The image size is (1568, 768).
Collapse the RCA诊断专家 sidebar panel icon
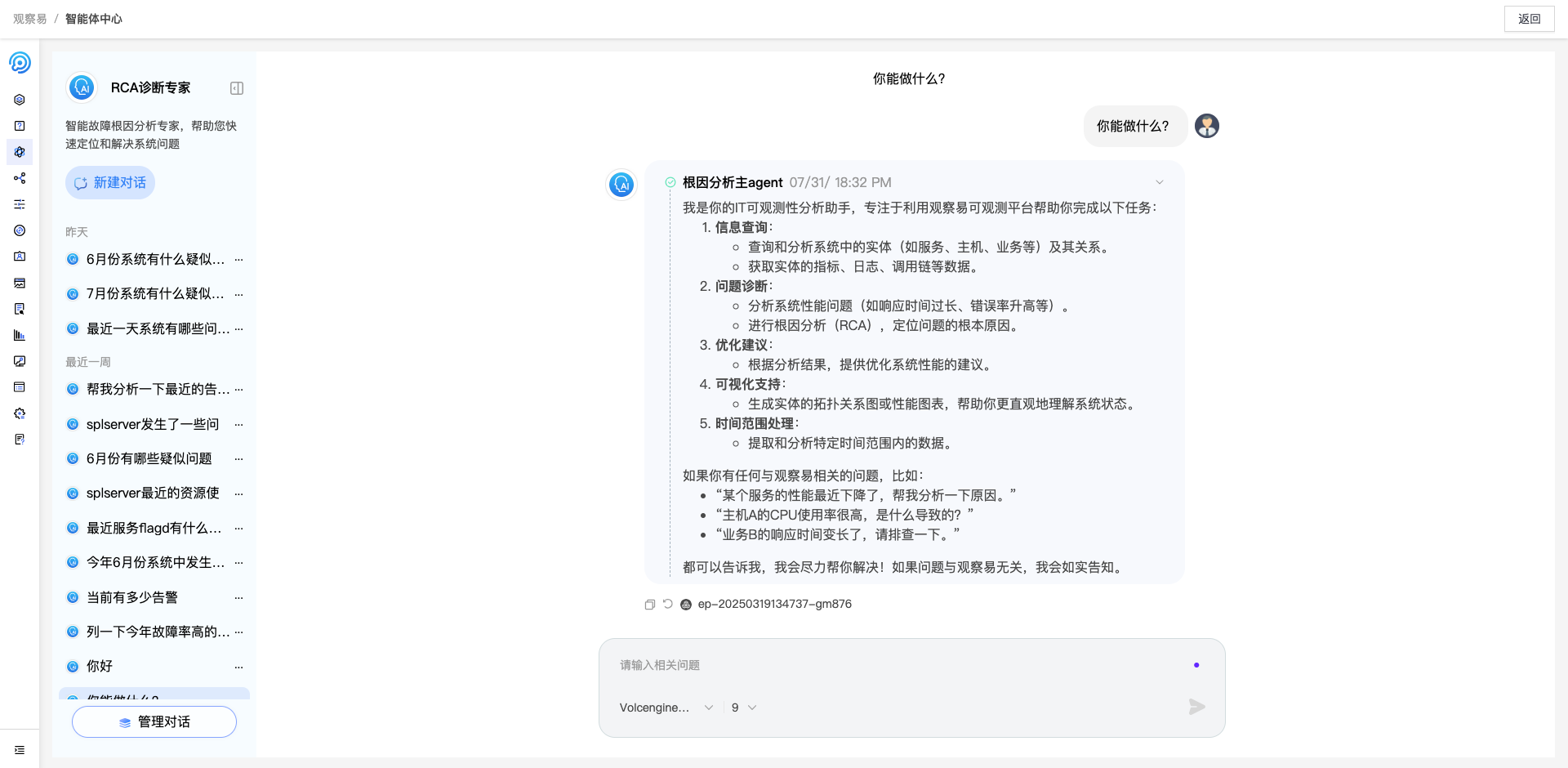(237, 88)
